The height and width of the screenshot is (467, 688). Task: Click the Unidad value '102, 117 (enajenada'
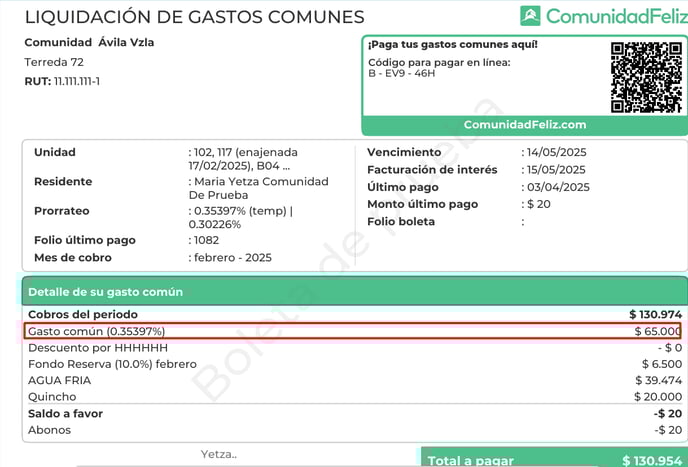point(245,153)
